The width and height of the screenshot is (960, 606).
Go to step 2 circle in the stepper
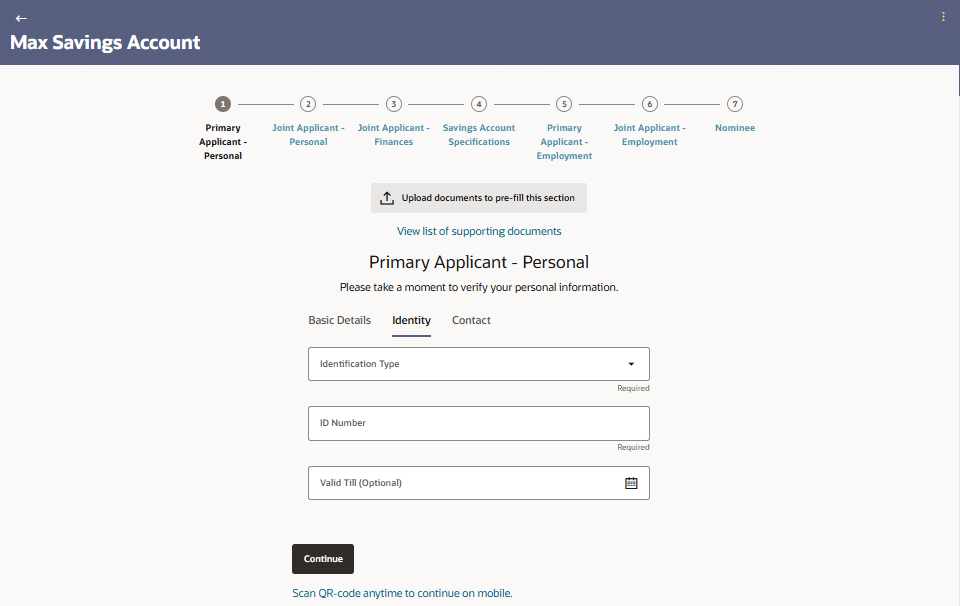tap(308, 104)
